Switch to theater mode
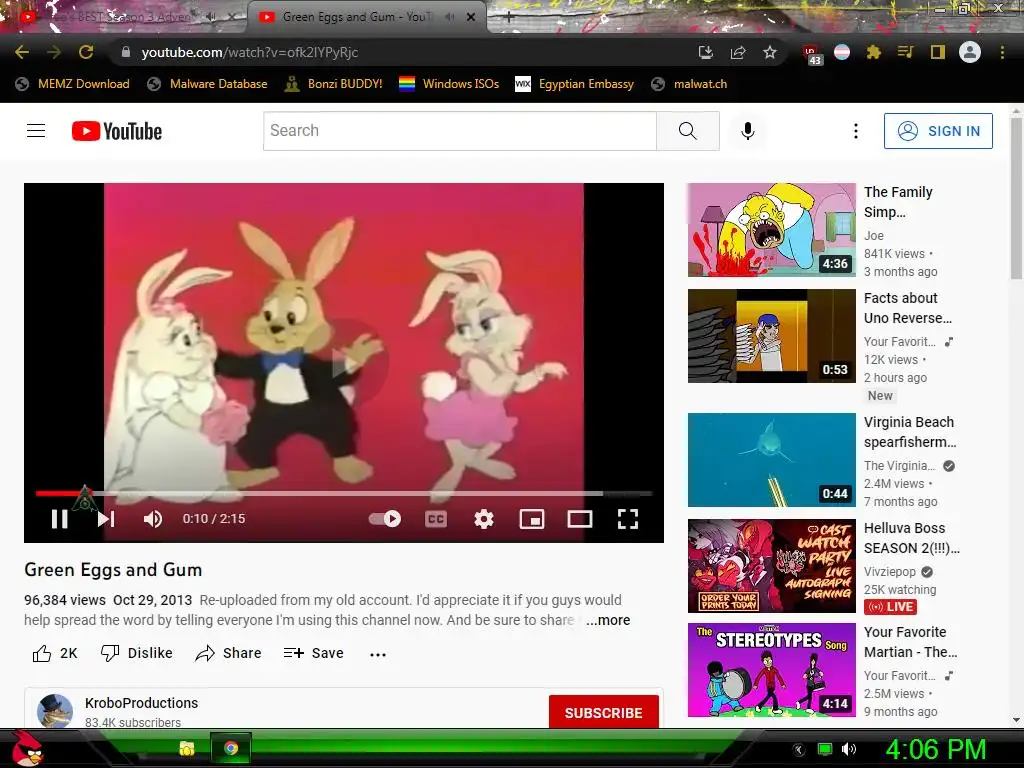The height and width of the screenshot is (768, 1024). [x=579, y=519]
